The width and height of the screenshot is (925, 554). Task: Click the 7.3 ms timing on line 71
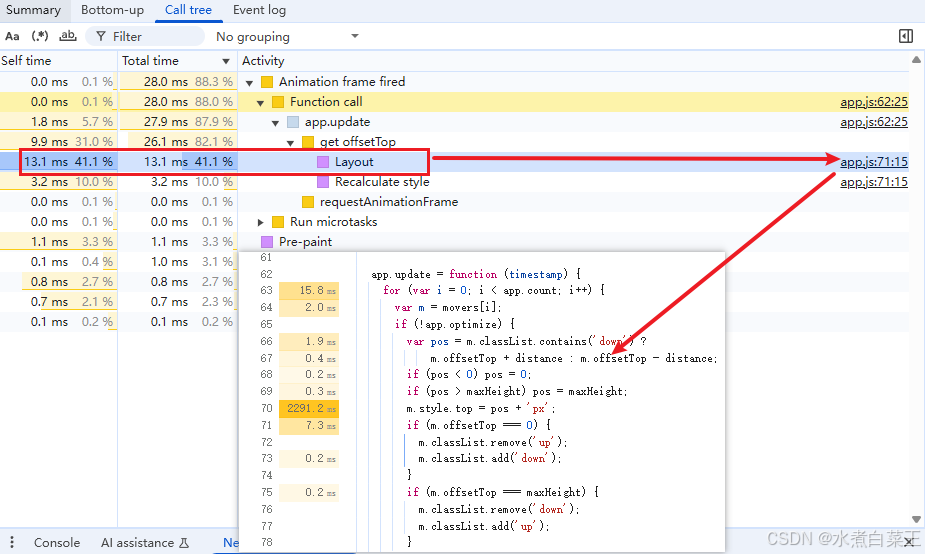[x=309, y=425]
